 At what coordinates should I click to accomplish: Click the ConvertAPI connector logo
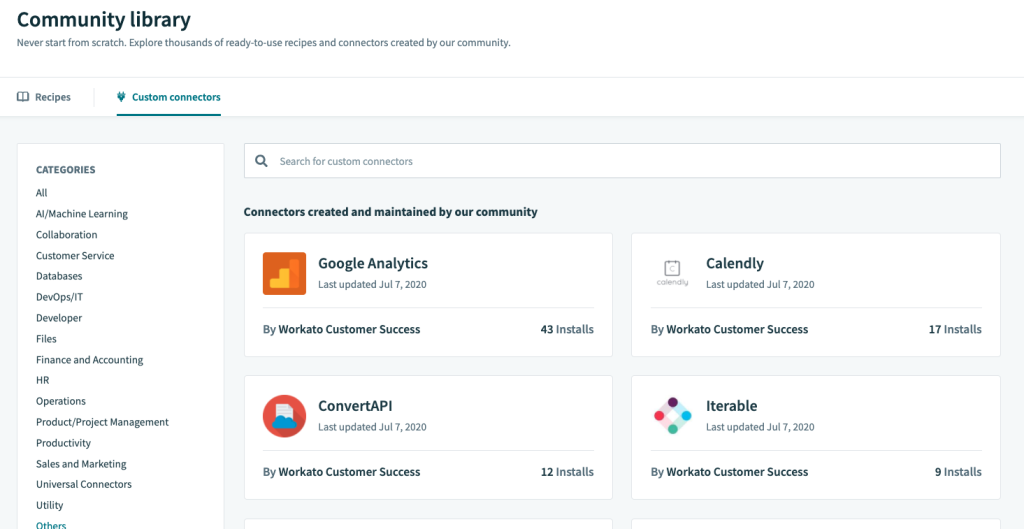[284, 416]
